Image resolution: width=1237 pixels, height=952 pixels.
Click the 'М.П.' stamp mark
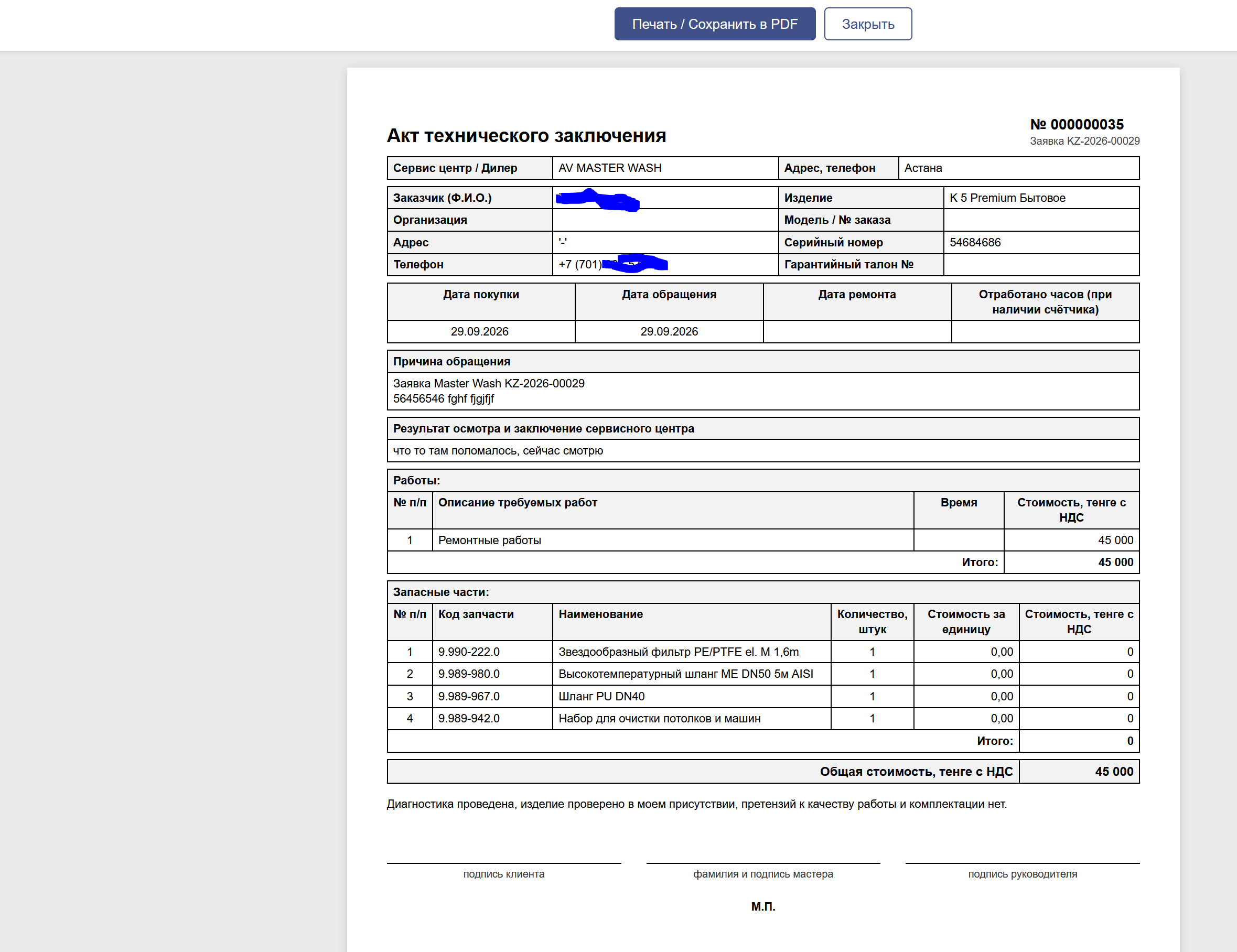pyautogui.click(x=763, y=906)
